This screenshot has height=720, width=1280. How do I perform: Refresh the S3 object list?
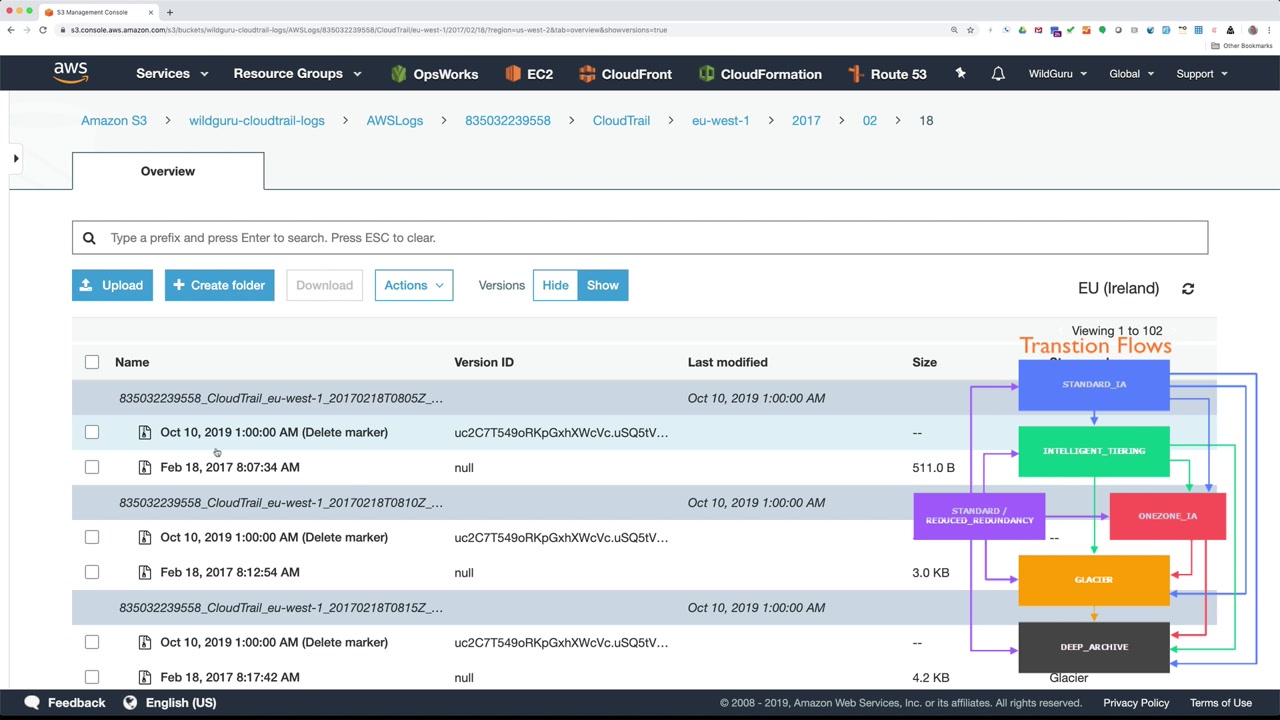[x=1188, y=288]
